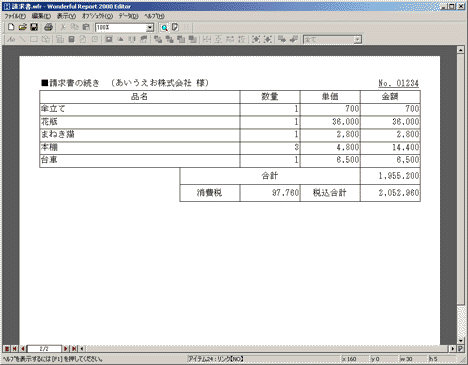Image resolution: width=468 pixels, height=365 pixels.
Task: Print the report using the printer icon
Action: point(48,27)
